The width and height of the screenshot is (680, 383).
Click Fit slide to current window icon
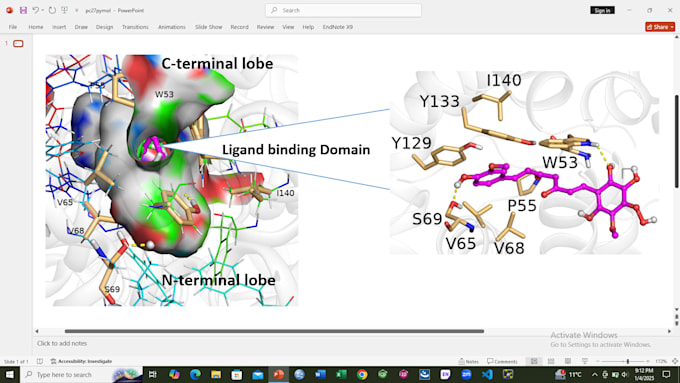click(x=675, y=361)
